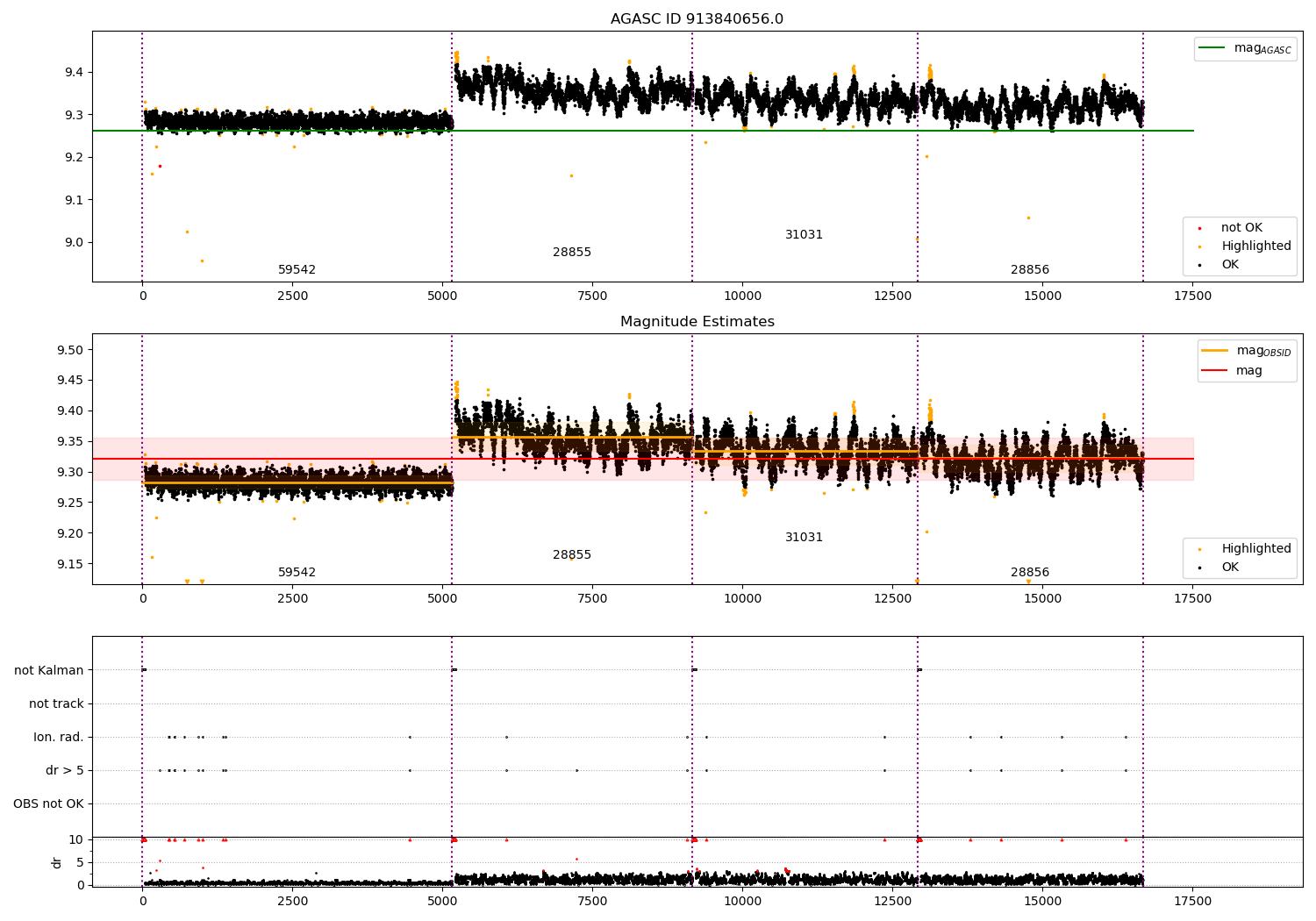Click the 2500 x-tick in bottom plot
1316x921 pixels.
click(292, 901)
